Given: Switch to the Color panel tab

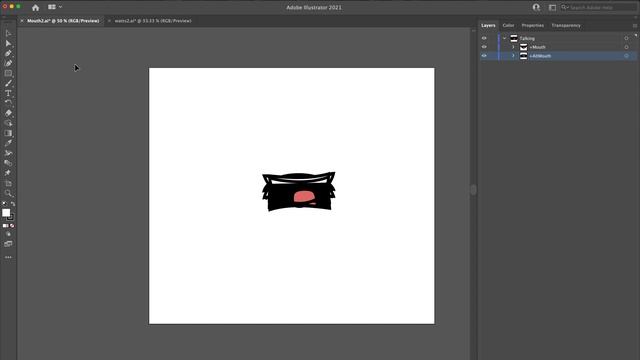Looking at the screenshot, I should click(x=508, y=25).
